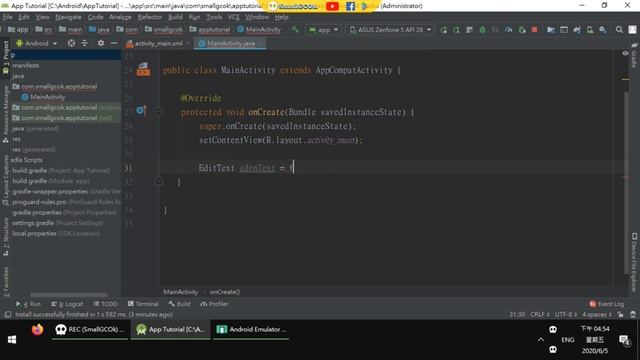Open the Profile app gauge icon
The height and width of the screenshot is (360, 640).
coord(509,30)
